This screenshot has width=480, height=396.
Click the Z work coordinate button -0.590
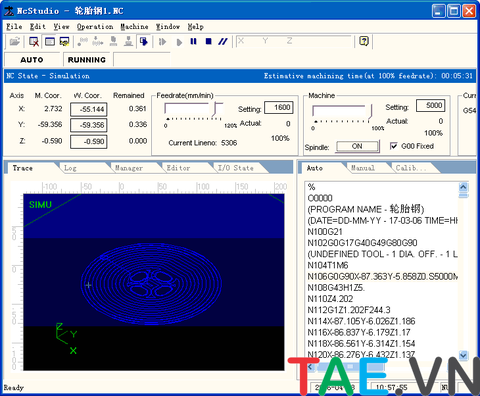(89, 141)
